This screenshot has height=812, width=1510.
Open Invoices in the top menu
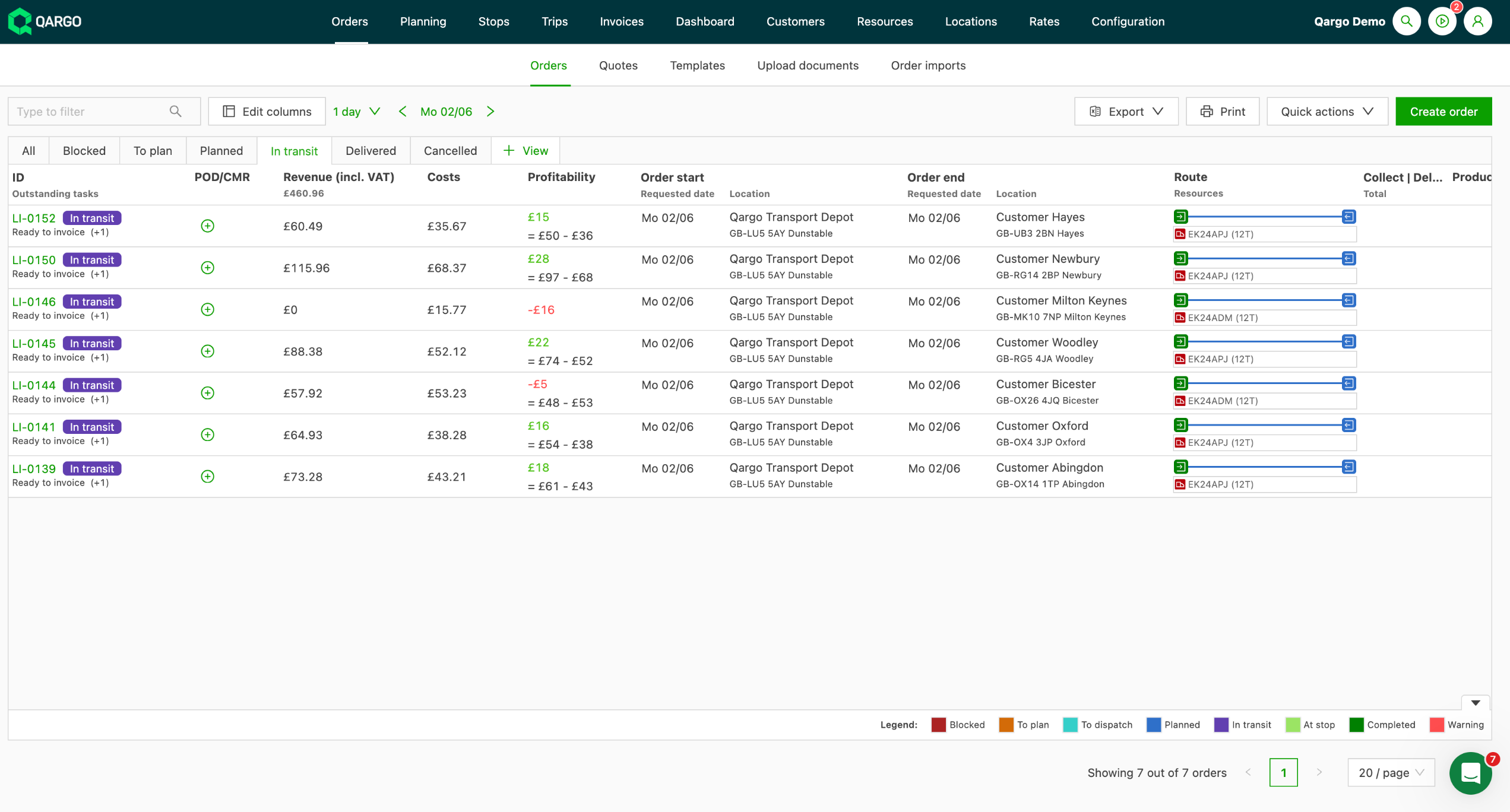tap(621, 21)
